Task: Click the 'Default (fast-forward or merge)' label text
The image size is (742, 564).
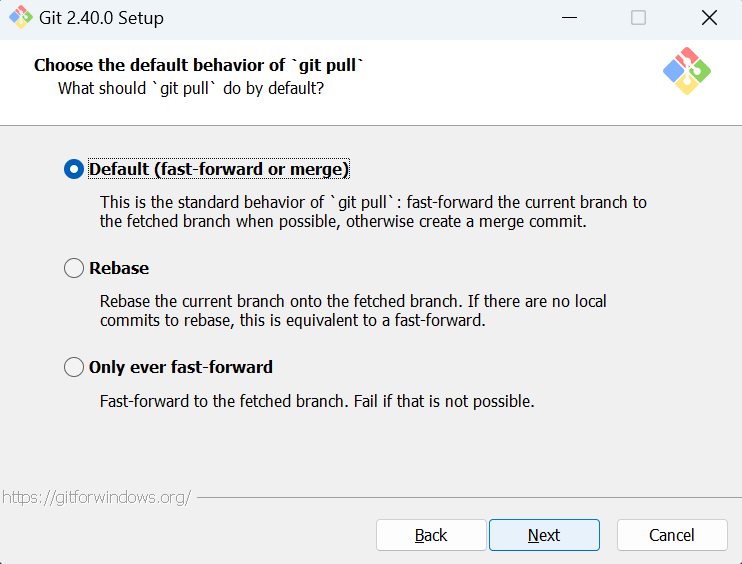Action: [219, 169]
